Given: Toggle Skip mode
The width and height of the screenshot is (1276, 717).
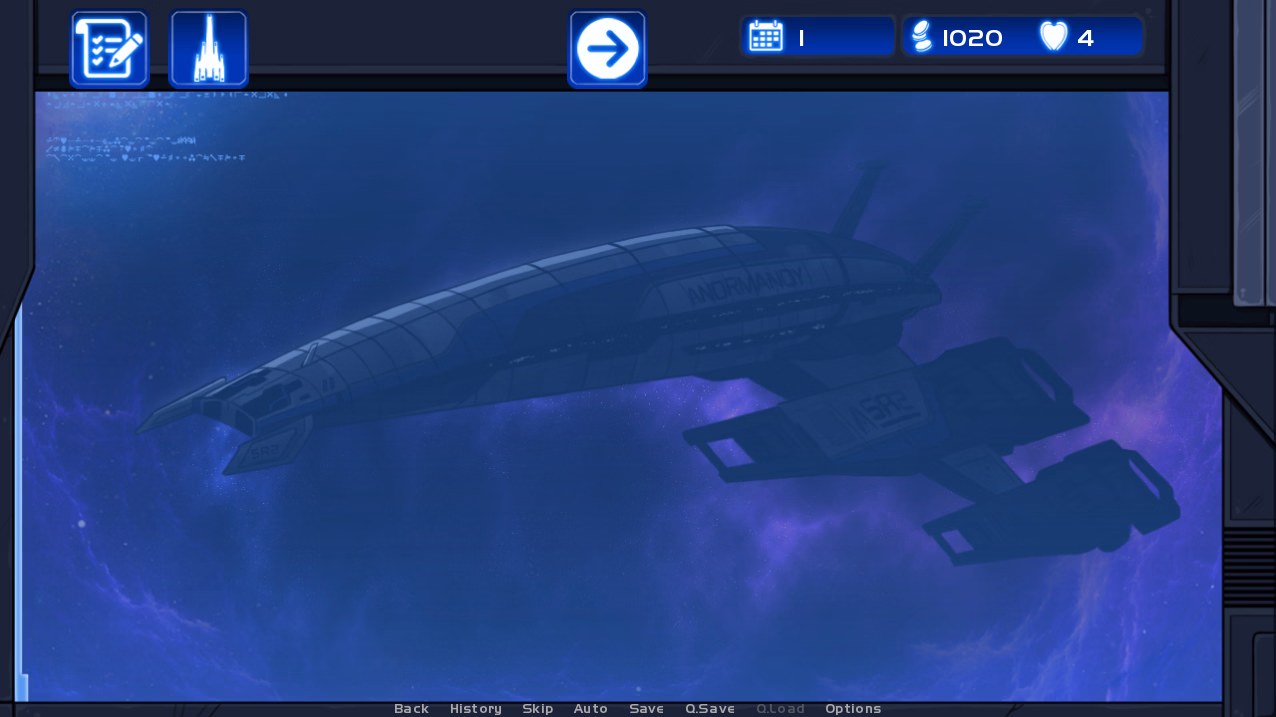Looking at the screenshot, I should point(538,708).
